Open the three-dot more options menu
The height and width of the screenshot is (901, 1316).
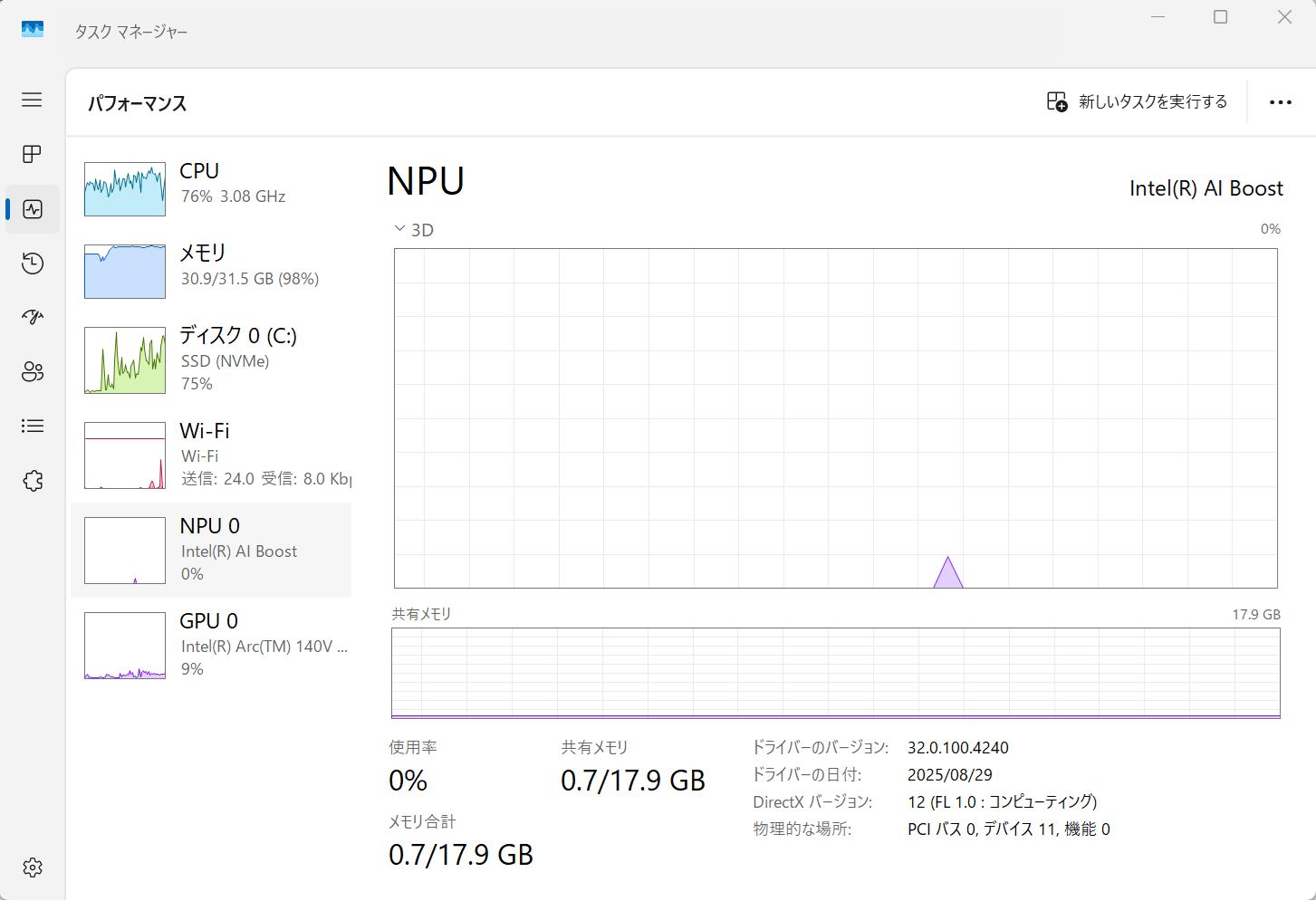tap(1281, 102)
